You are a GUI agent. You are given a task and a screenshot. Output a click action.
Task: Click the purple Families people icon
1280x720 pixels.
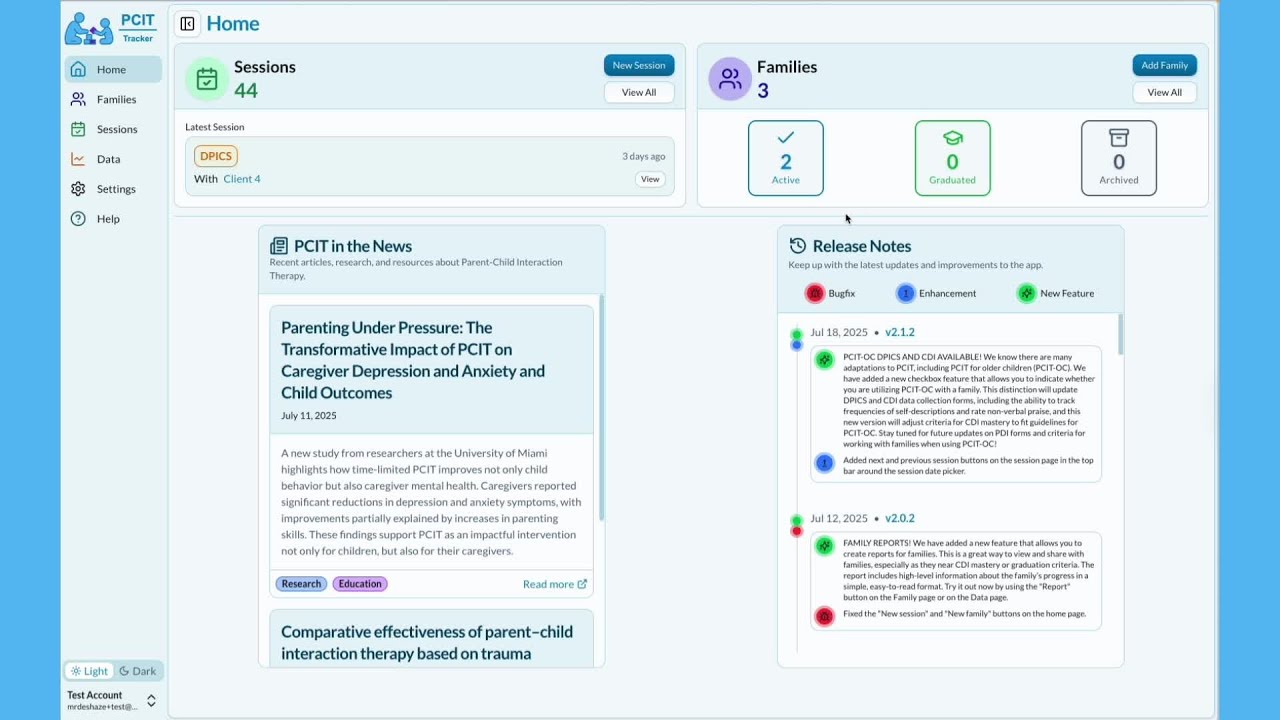tap(730, 79)
